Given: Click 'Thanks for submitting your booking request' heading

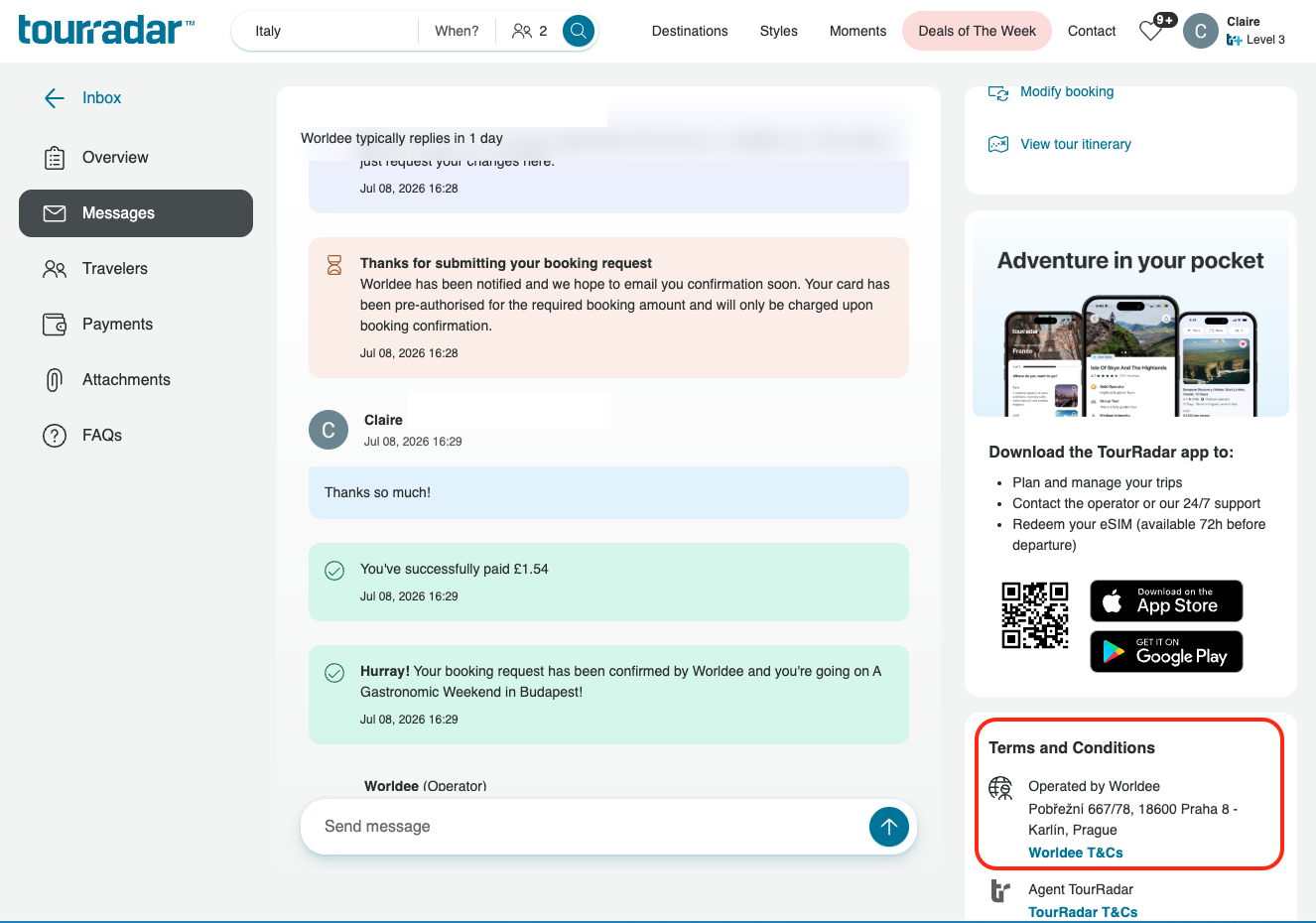Looking at the screenshot, I should (x=506, y=263).
